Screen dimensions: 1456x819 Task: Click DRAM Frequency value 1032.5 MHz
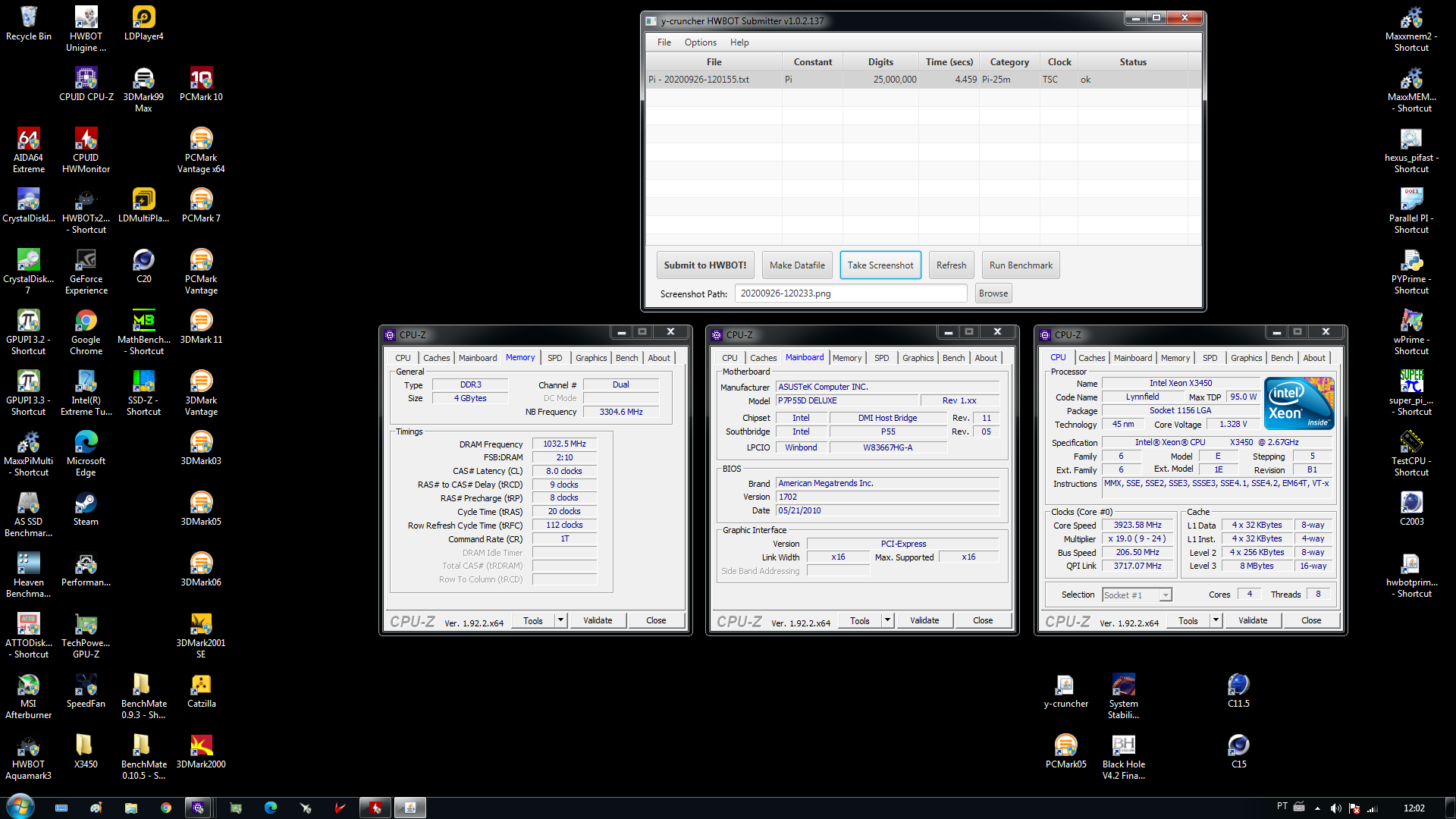564,444
